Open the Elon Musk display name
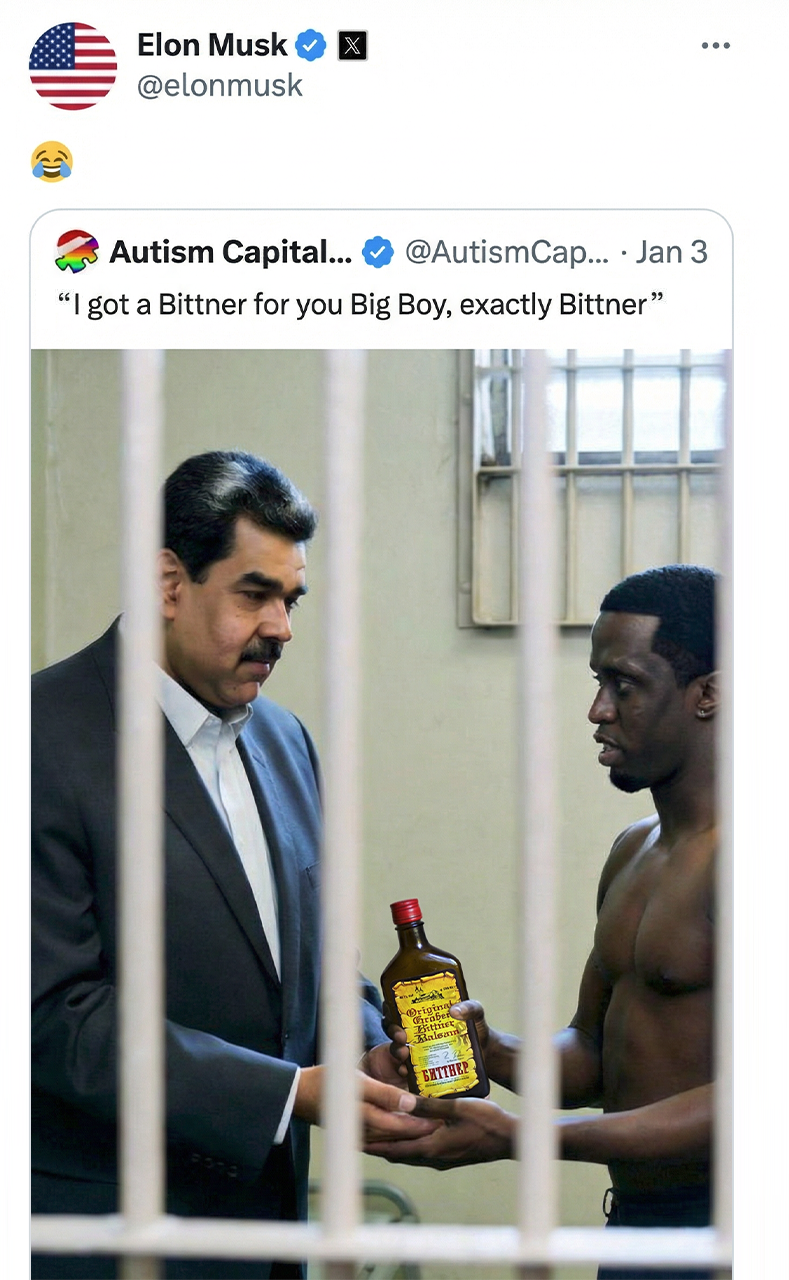The height and width of the screenshot is (1280, 789). pyautogui.click(x=212, y=45)
